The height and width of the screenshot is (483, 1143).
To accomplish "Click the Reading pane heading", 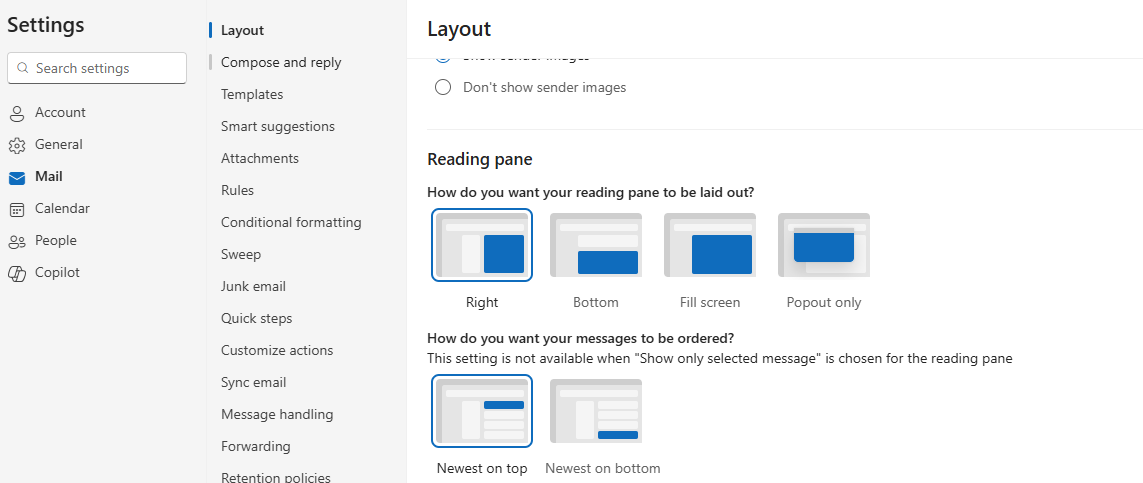I will tap(480, 159).
